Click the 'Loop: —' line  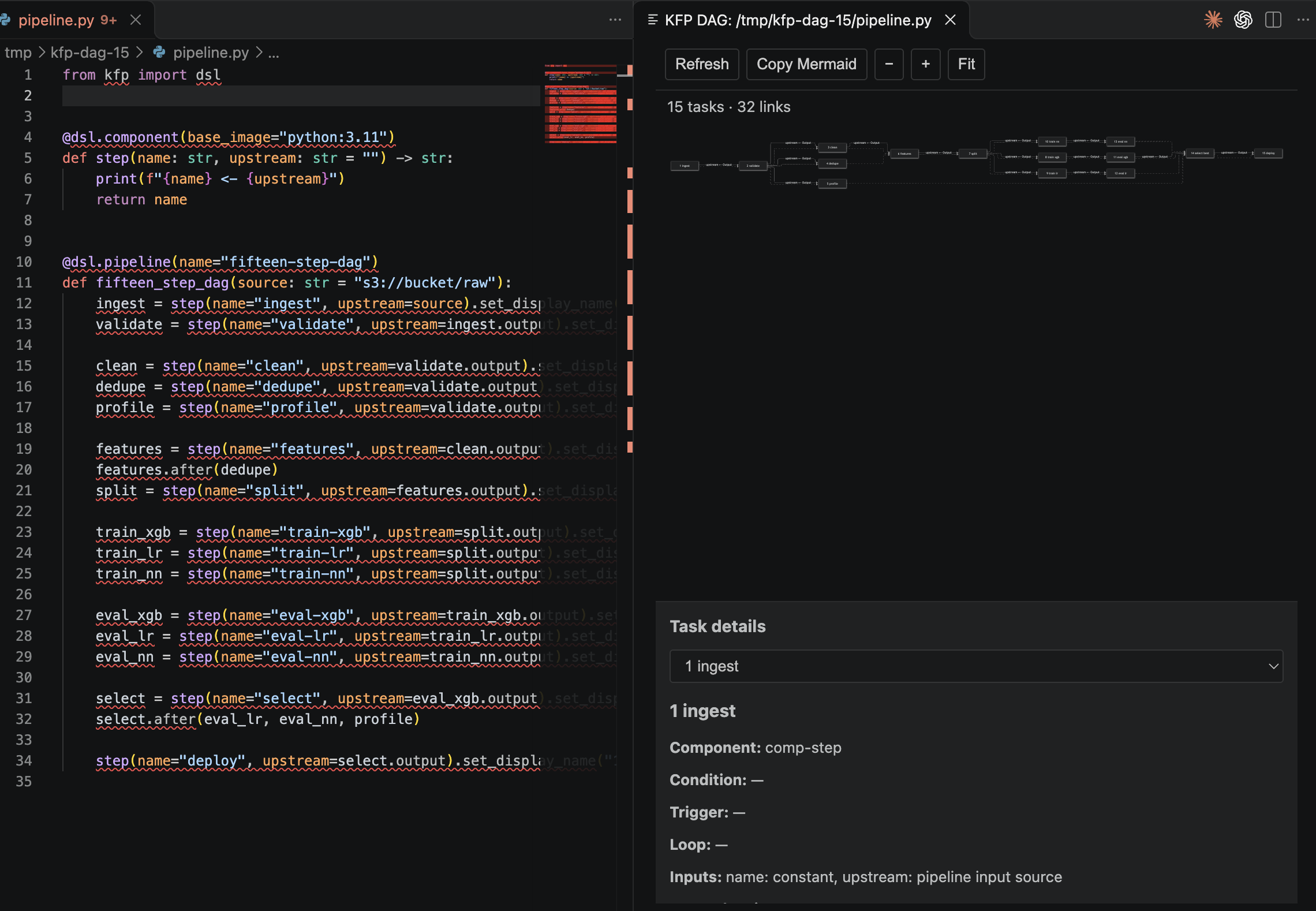[698, 845]
